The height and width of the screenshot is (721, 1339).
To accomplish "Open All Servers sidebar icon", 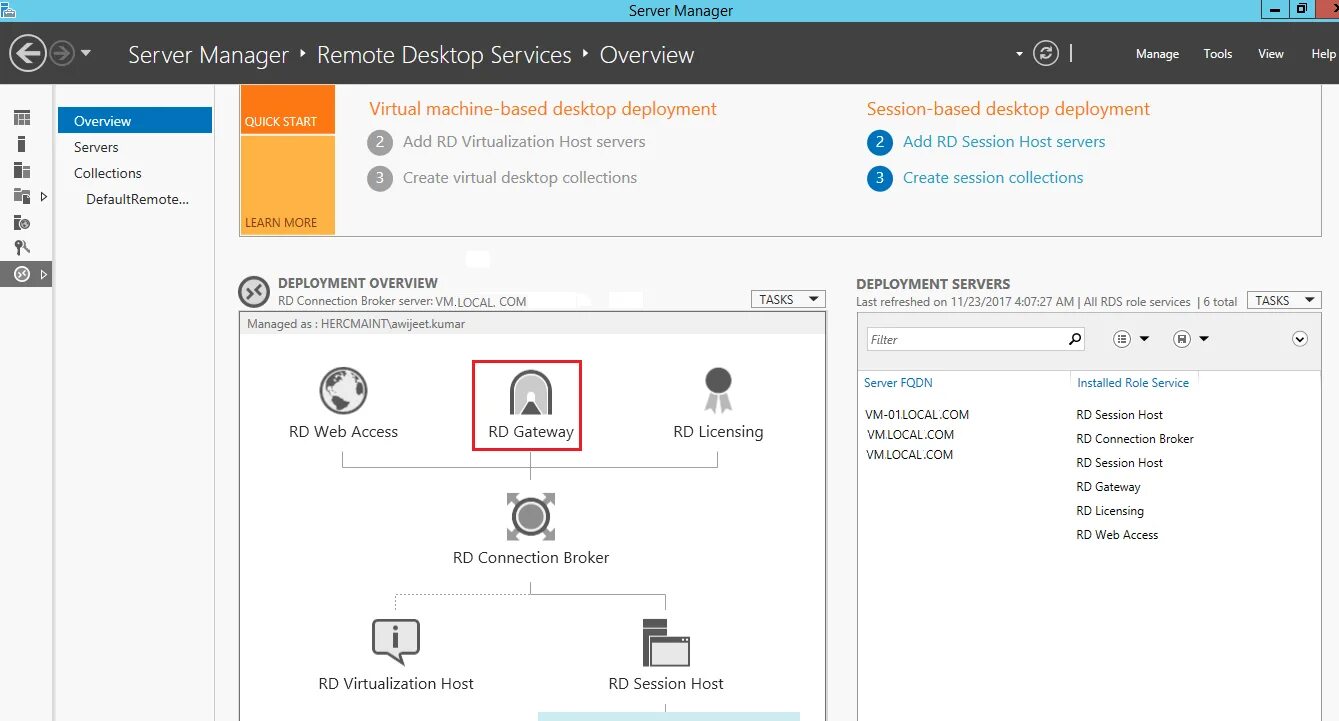I will pyautogui.click(x=22, y=171).
